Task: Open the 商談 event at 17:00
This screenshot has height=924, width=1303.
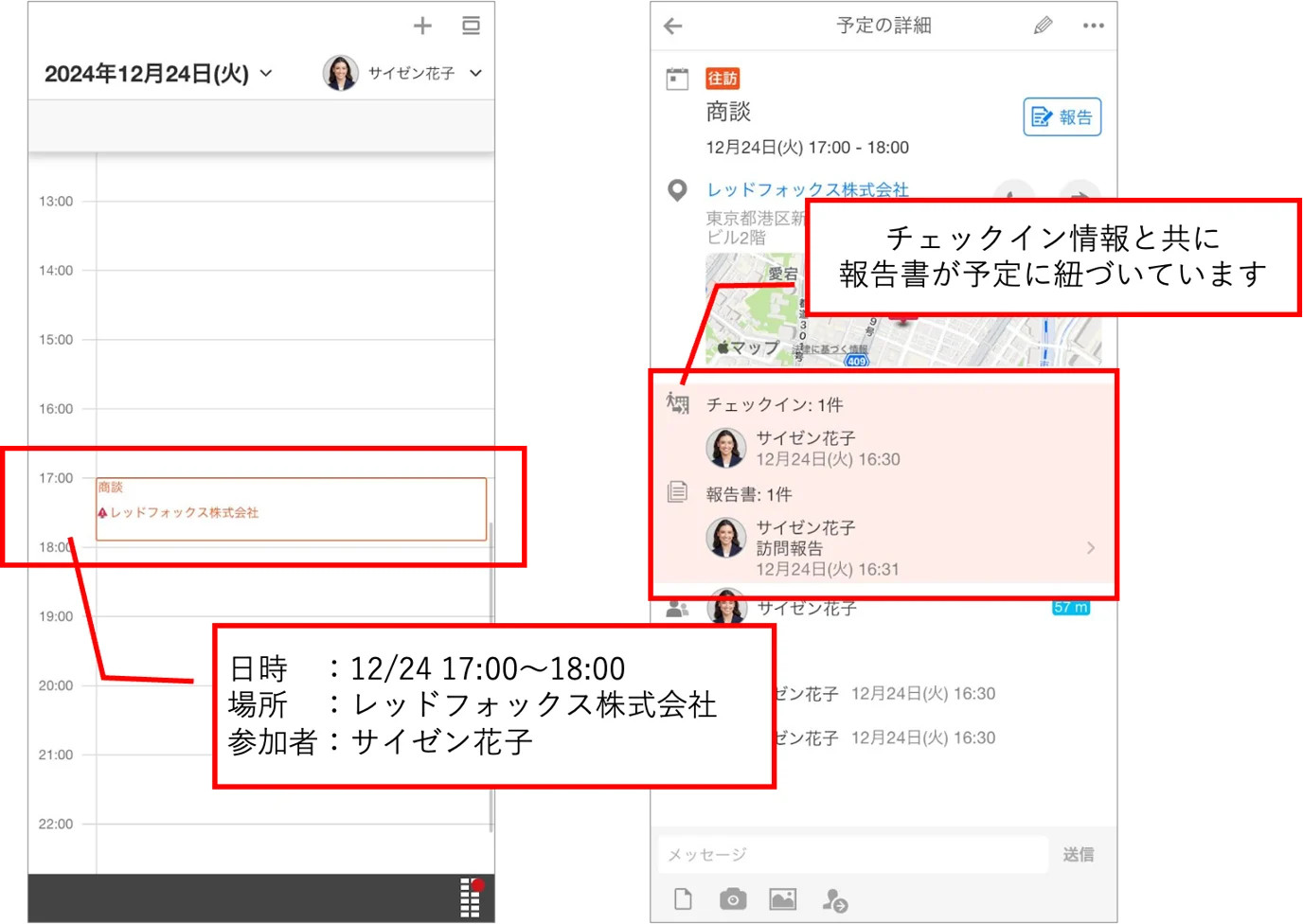Action: (x=292, y=509)
